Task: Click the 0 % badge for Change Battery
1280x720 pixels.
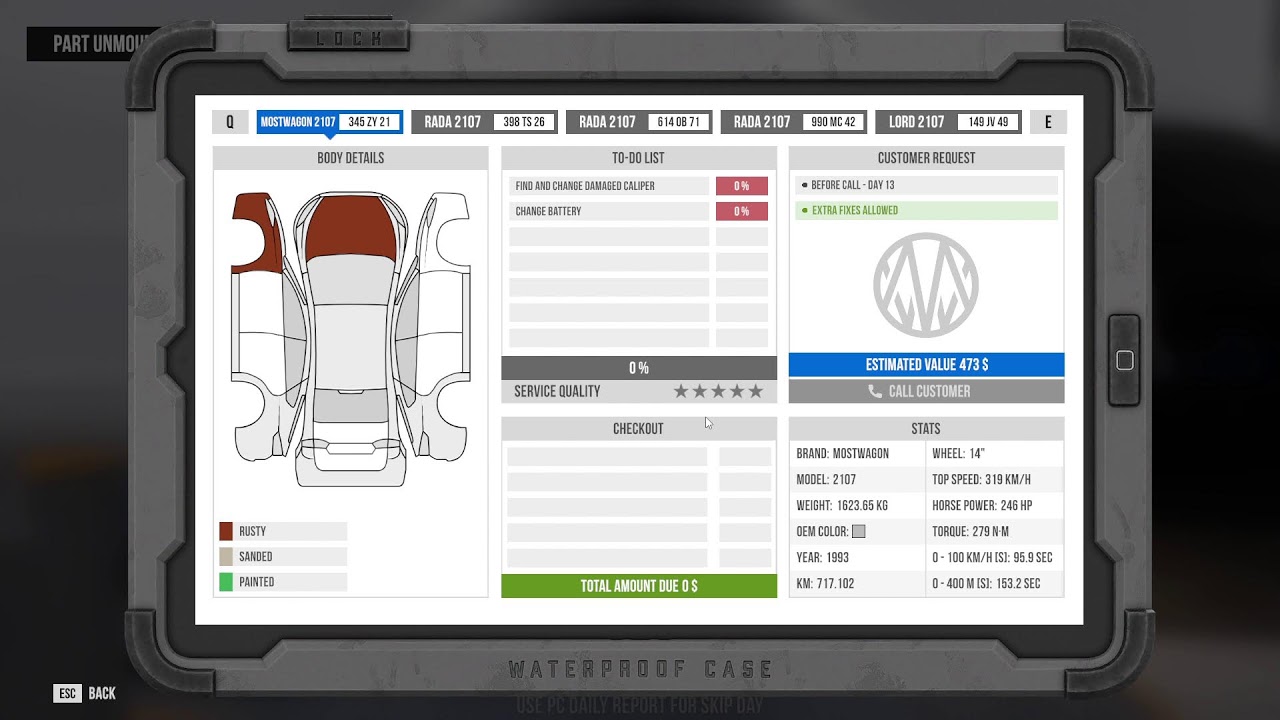Action: click(742, 211)
